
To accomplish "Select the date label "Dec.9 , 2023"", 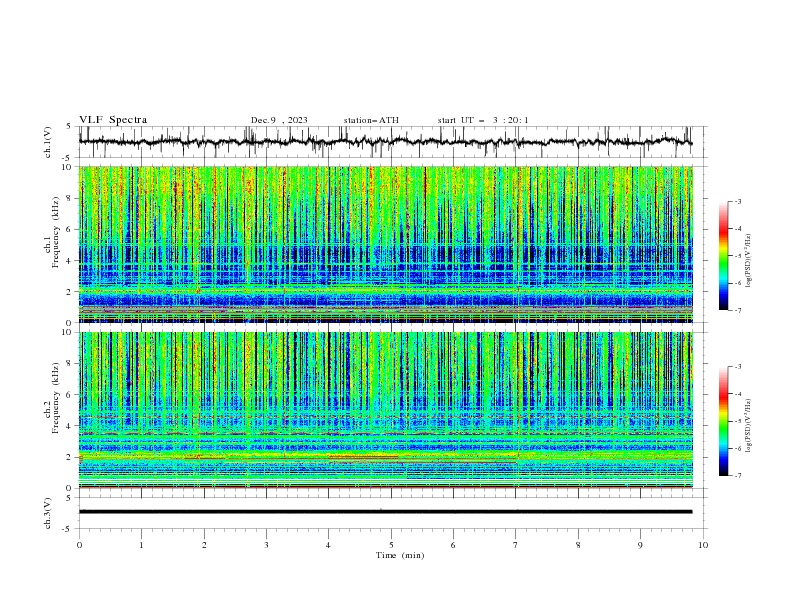I will (x=279, y=120).
